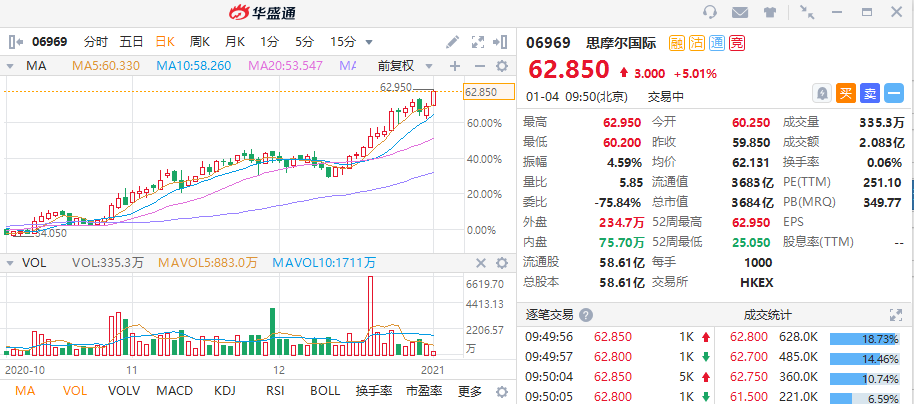Set a price alert bell

tap(822, 93)
